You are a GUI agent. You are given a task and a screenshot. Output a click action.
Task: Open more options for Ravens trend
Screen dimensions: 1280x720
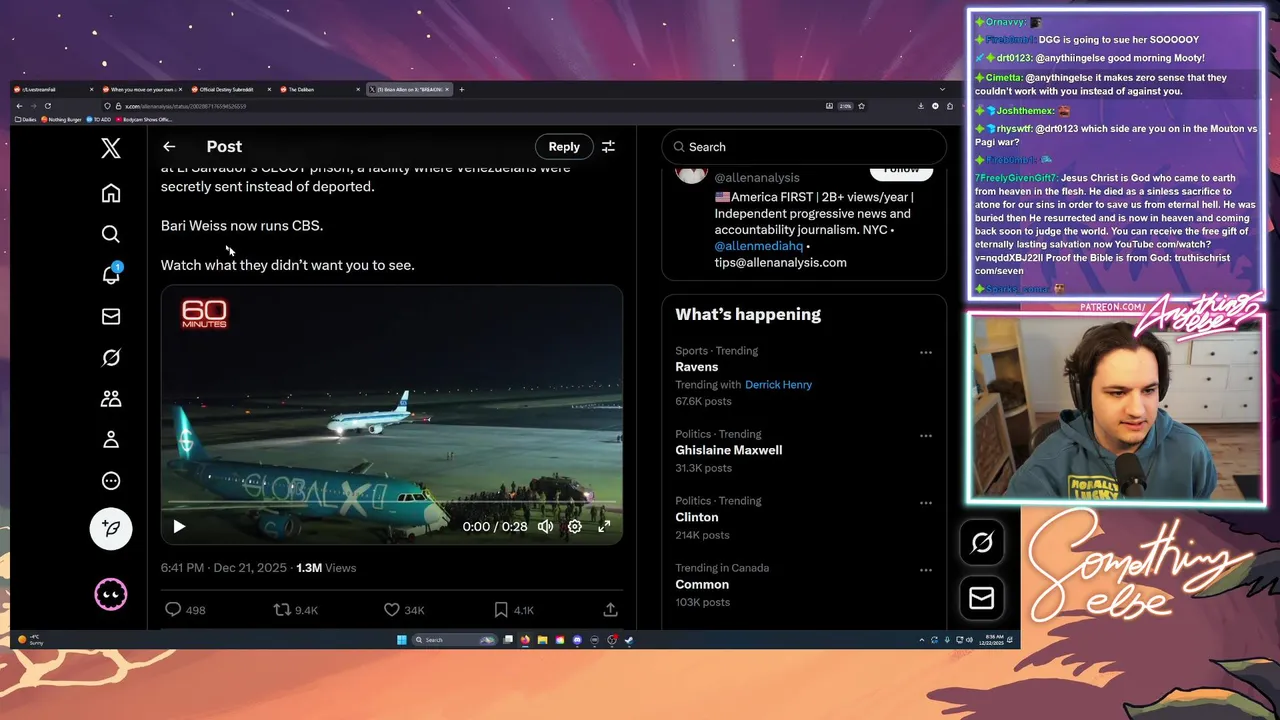[926, 352]
